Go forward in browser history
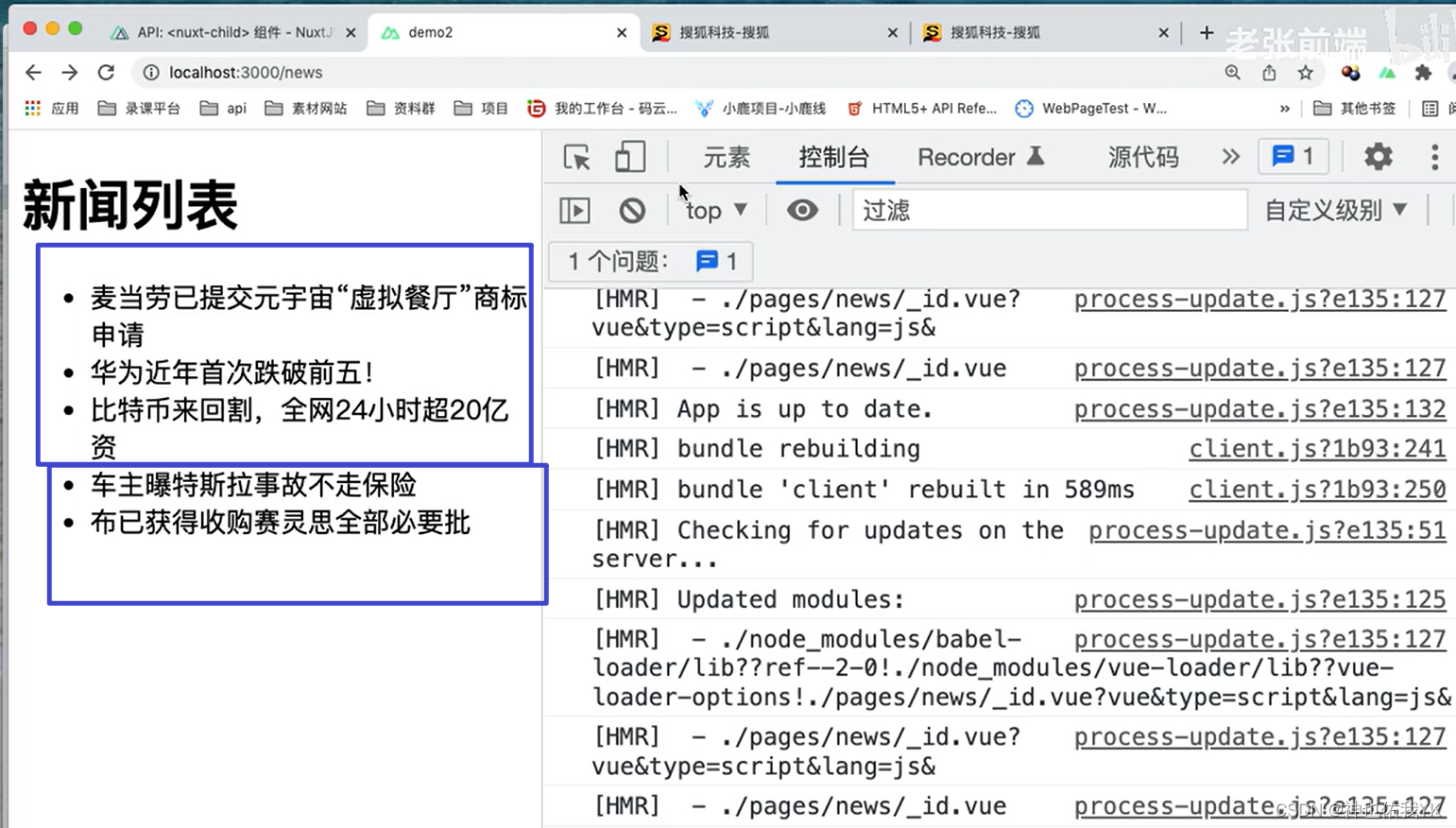Image resolution: width=1456 pixels, height=828 pixels. point(70,72)
